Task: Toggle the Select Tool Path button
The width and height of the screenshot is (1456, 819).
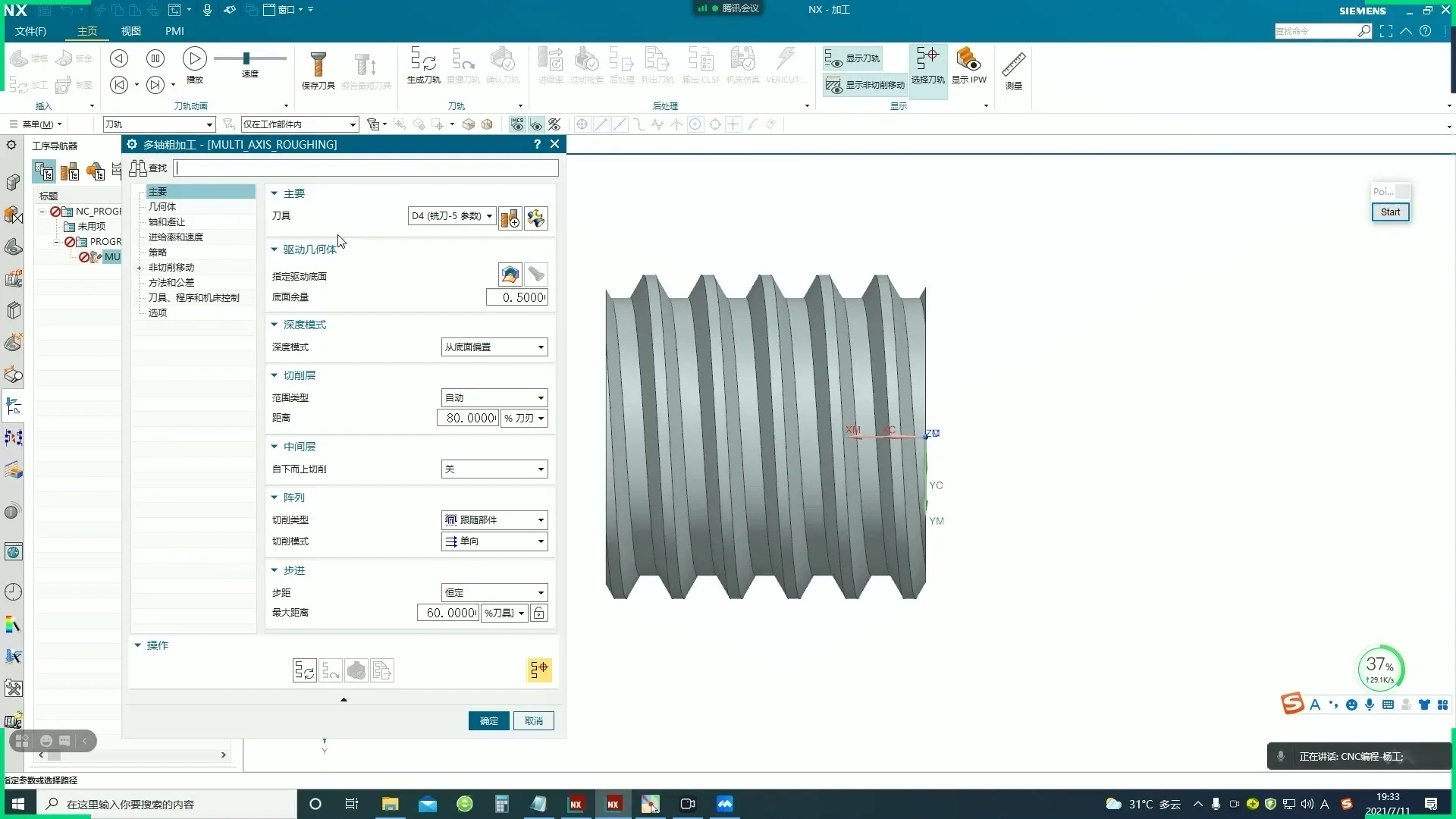Action: click(927, 66)
